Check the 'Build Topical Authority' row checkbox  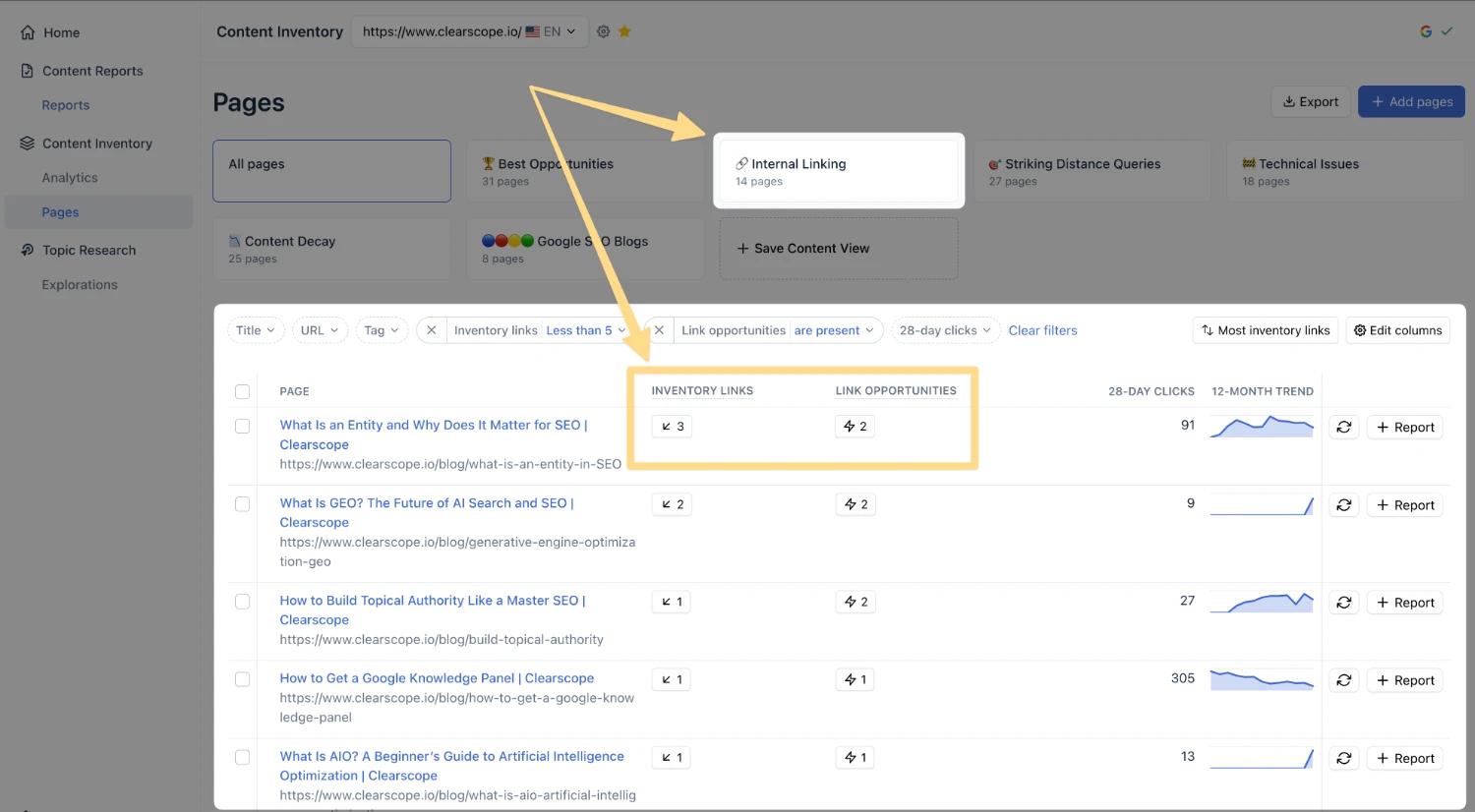242,601
